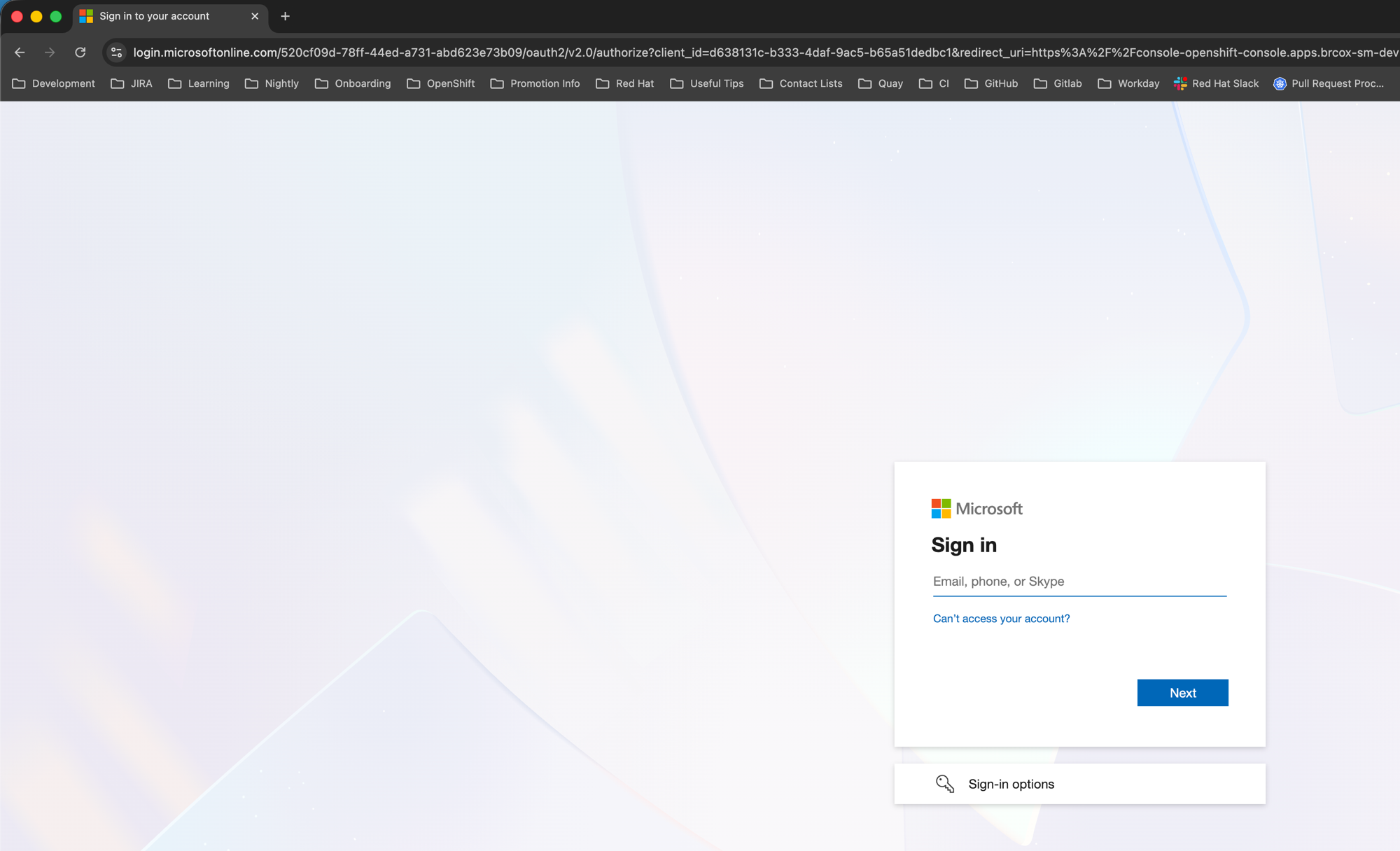The height and width of the screenshot is (851, 1400).
Task: Open the OpenShift bookmarks folder
Action: (441, 83)
